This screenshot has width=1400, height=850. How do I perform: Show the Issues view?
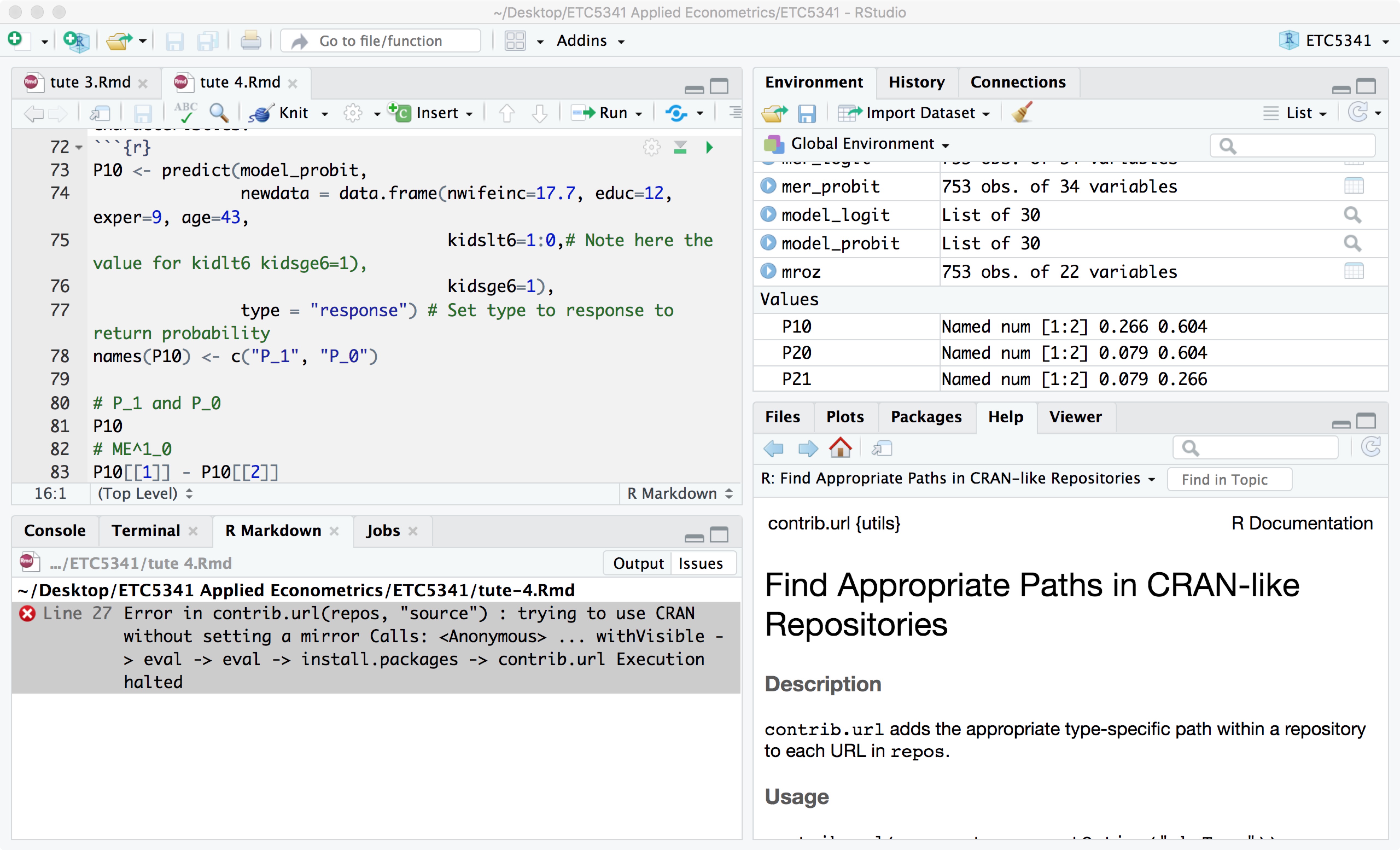[701, 563]
